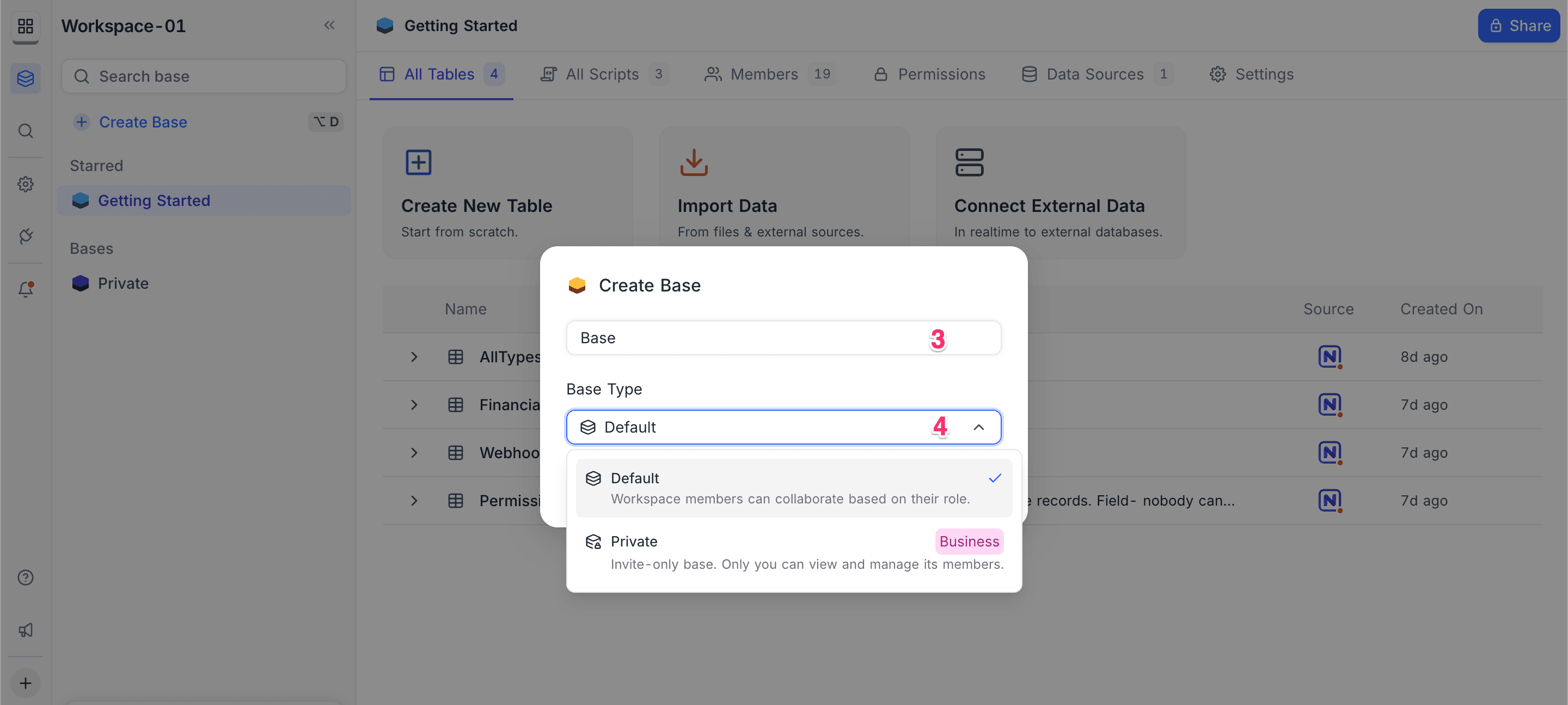Collapse the Base Type dropdown

coord(978,427)
